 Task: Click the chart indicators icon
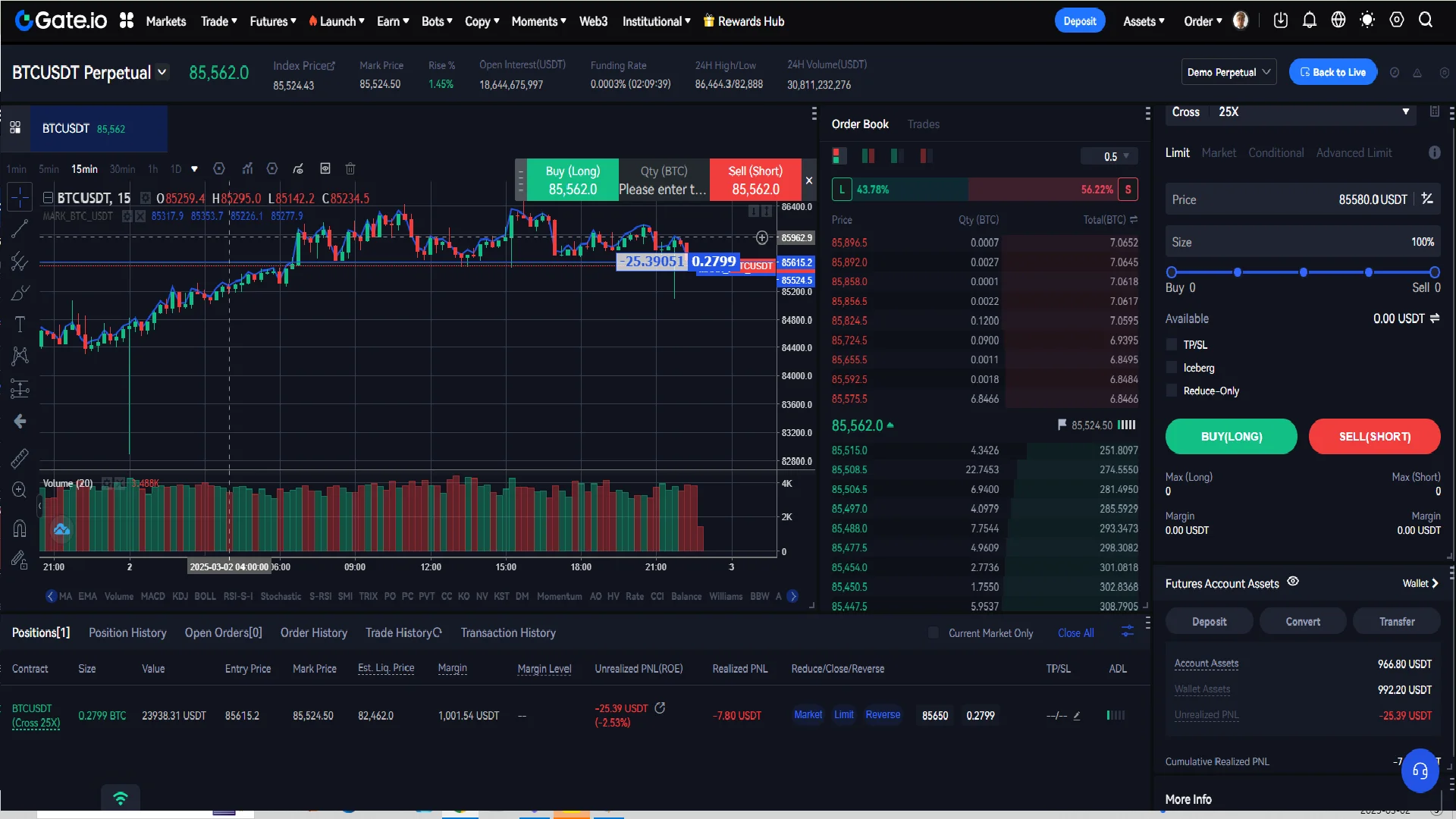pos(247,168)
